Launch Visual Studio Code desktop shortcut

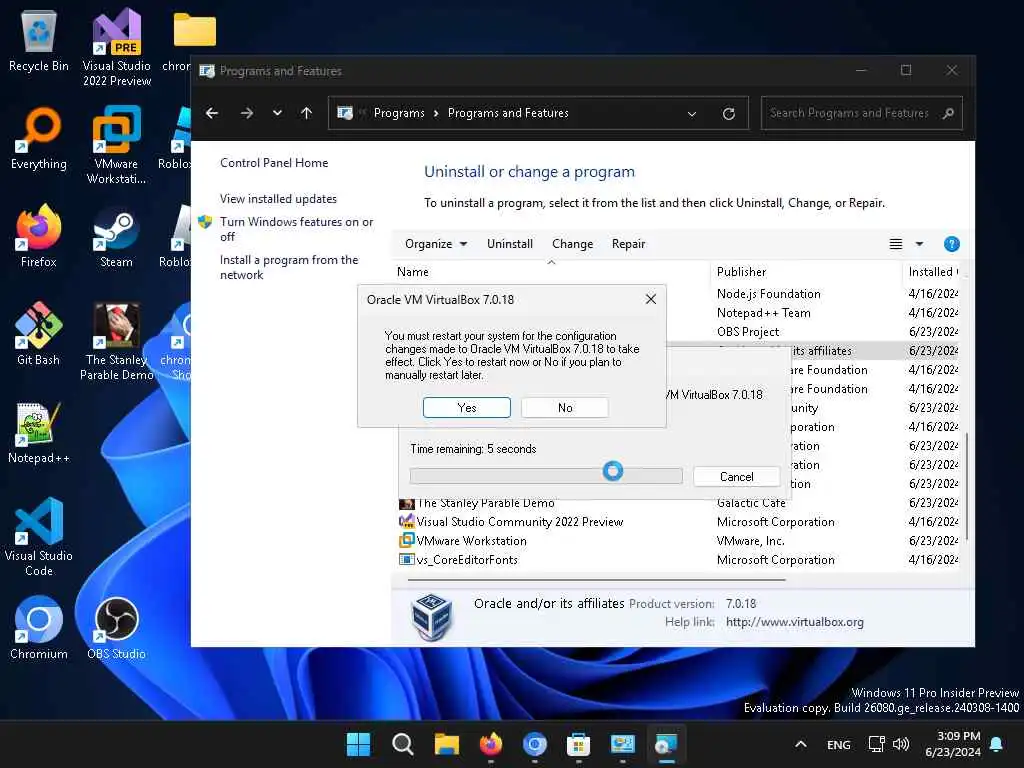click(39, 537)
